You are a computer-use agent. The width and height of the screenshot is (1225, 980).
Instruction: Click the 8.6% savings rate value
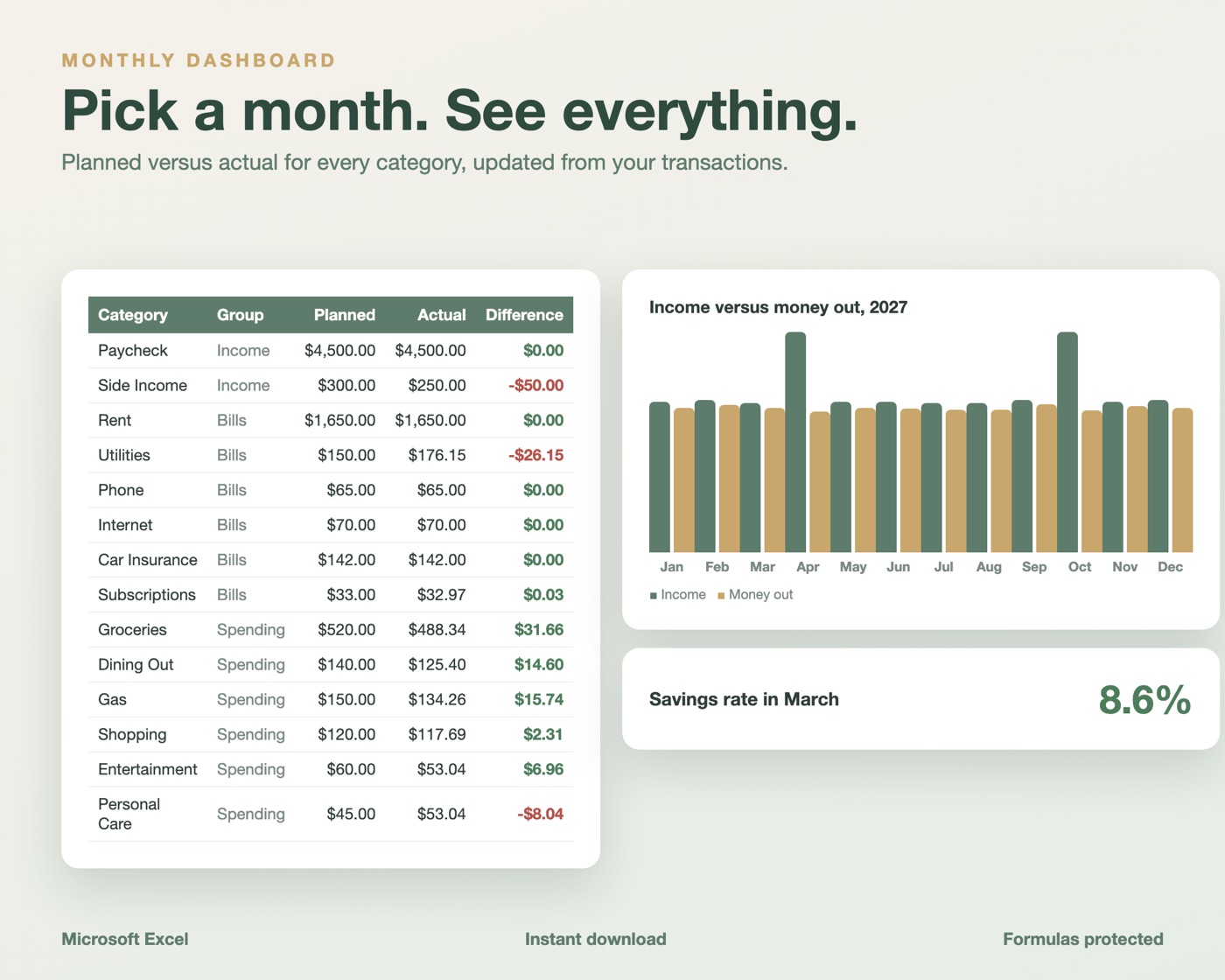(x=1144, y=700)
